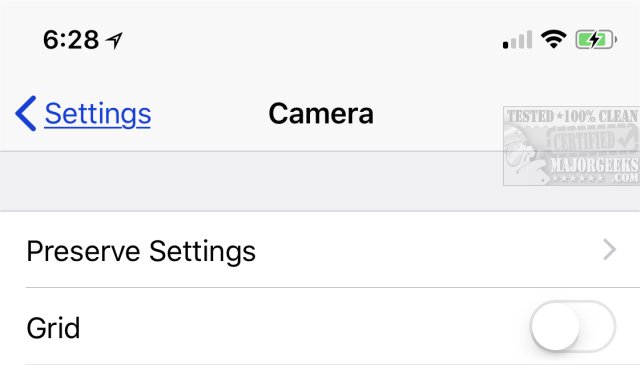
Task: Tap the cellular signal bars icon
Action: (x=517, y=40)
